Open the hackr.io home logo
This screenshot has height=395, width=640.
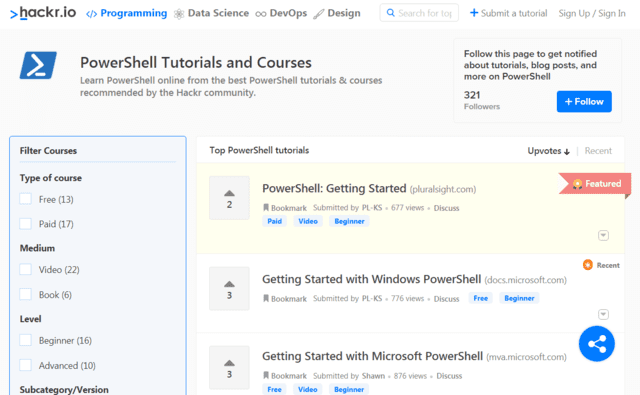43,13
